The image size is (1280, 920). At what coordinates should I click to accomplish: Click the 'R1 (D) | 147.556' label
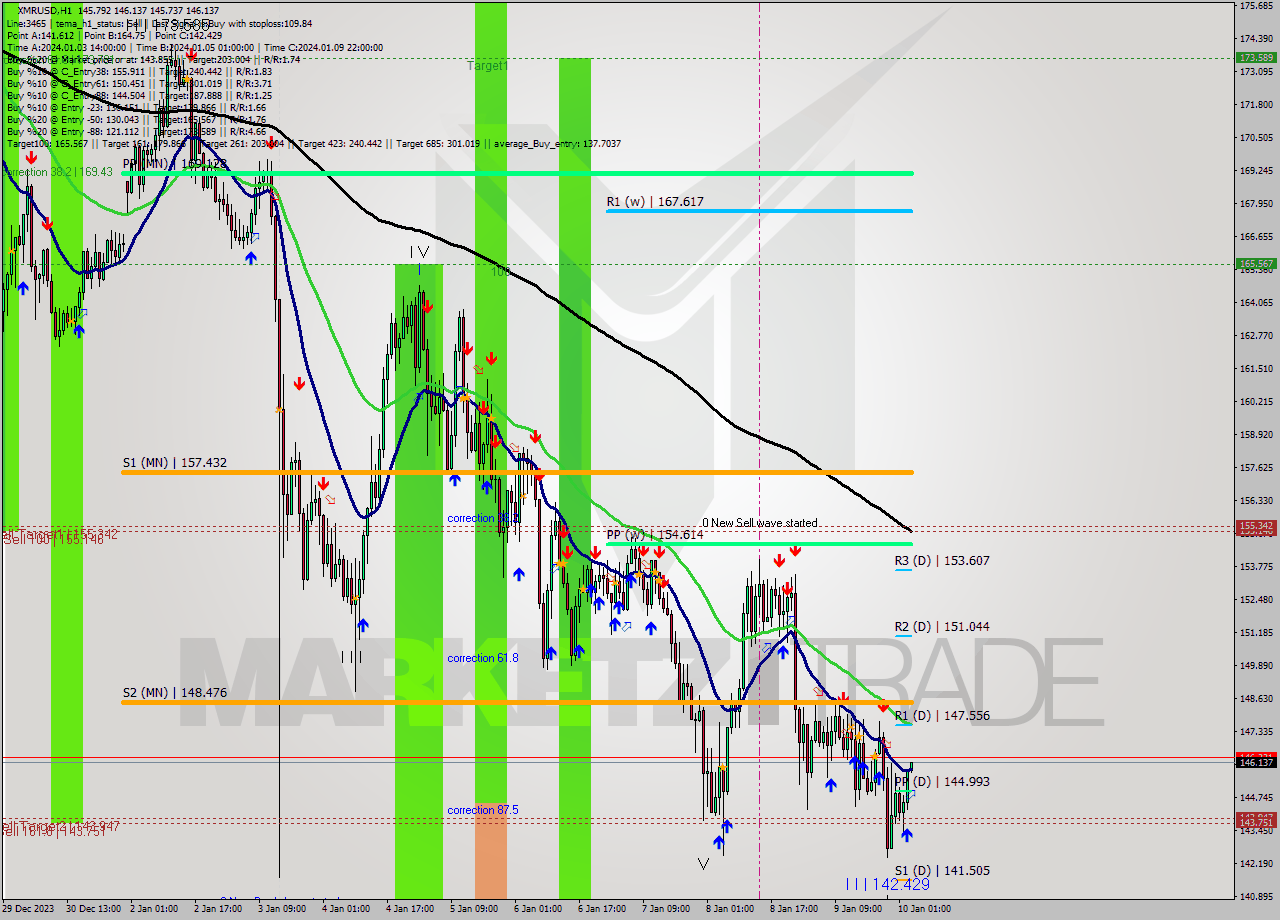942,716
